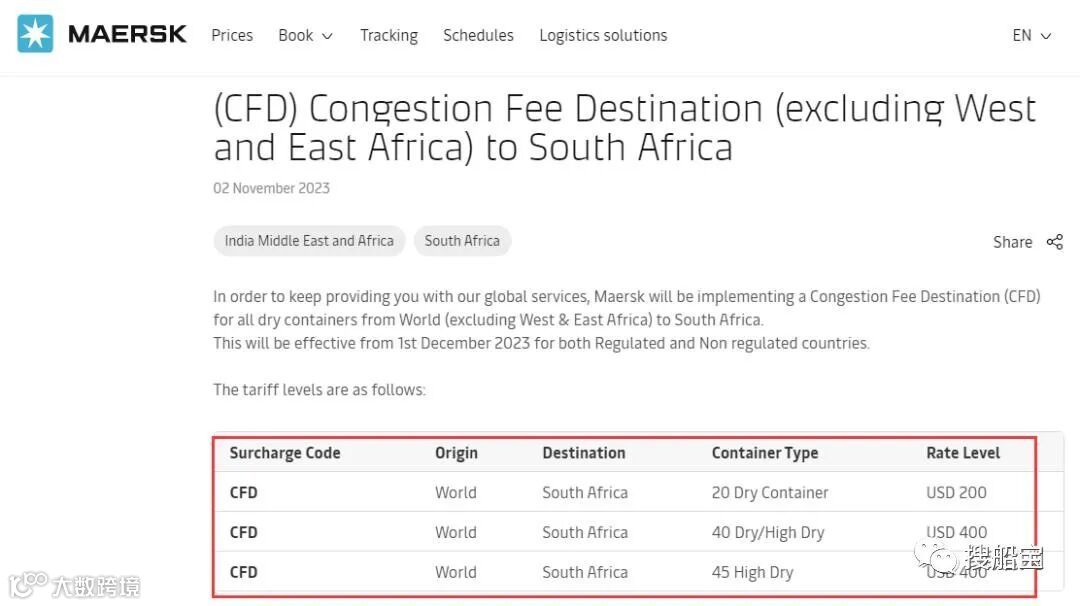Viewport: 1080px width, 606px height.
Task: Open the Schedules menu item
Action: [478, 35]
